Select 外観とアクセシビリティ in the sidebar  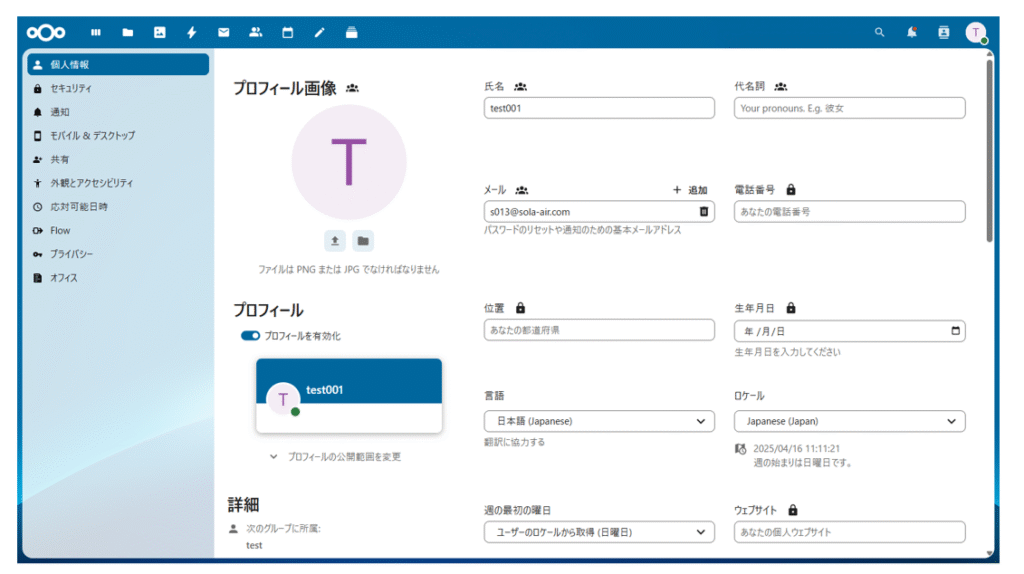(x=91, y=183)
